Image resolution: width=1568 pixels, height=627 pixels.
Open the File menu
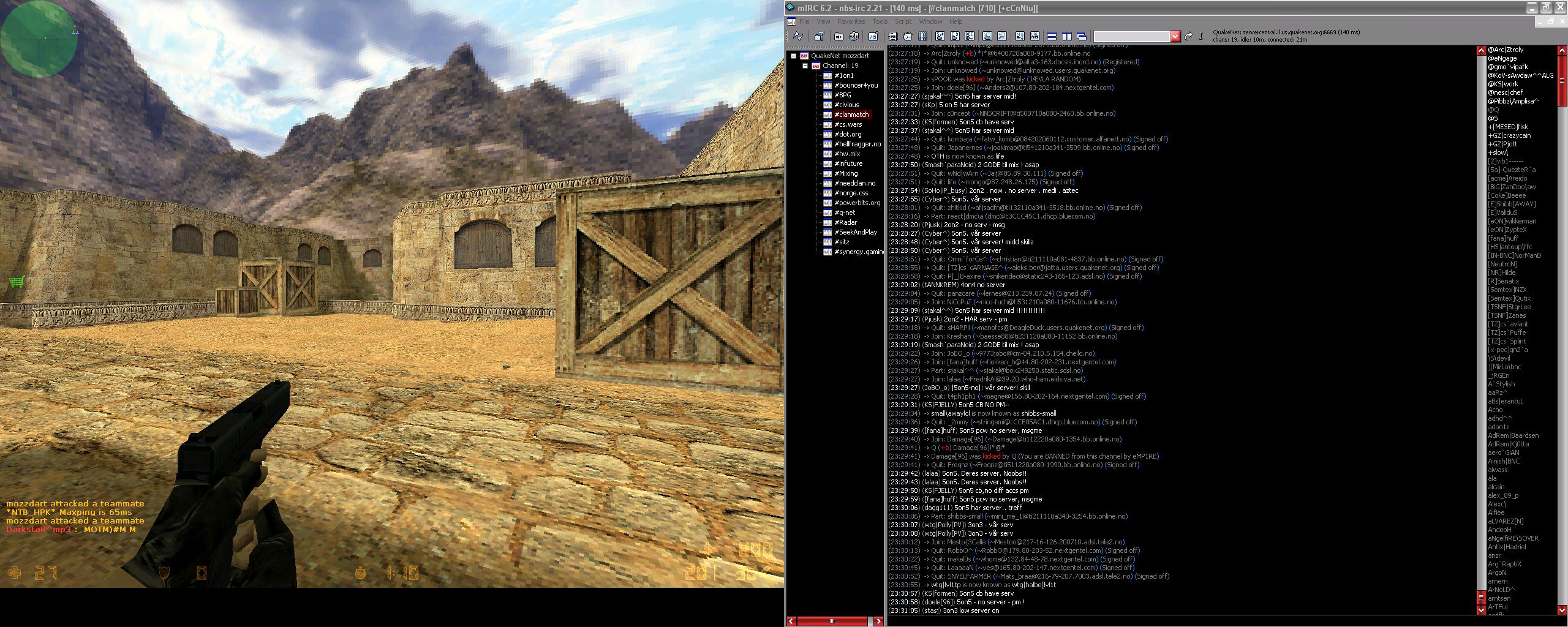pyautogui.click(x=804, y=21)
